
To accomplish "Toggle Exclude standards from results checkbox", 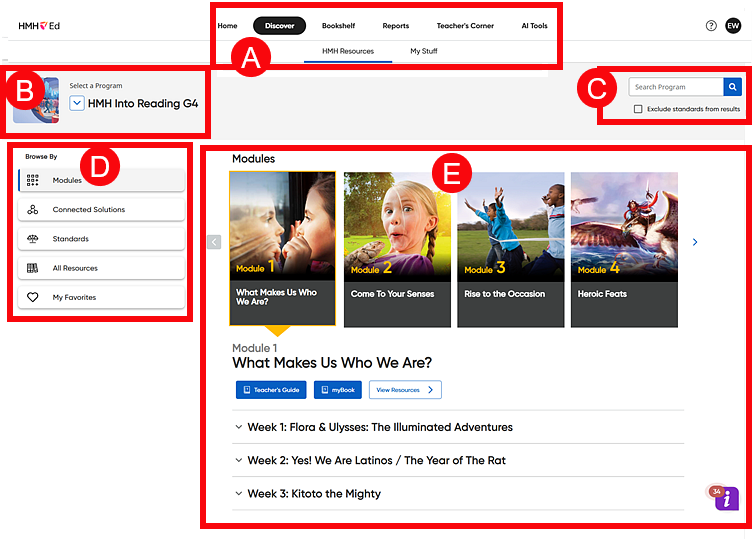I will point(638,109).
